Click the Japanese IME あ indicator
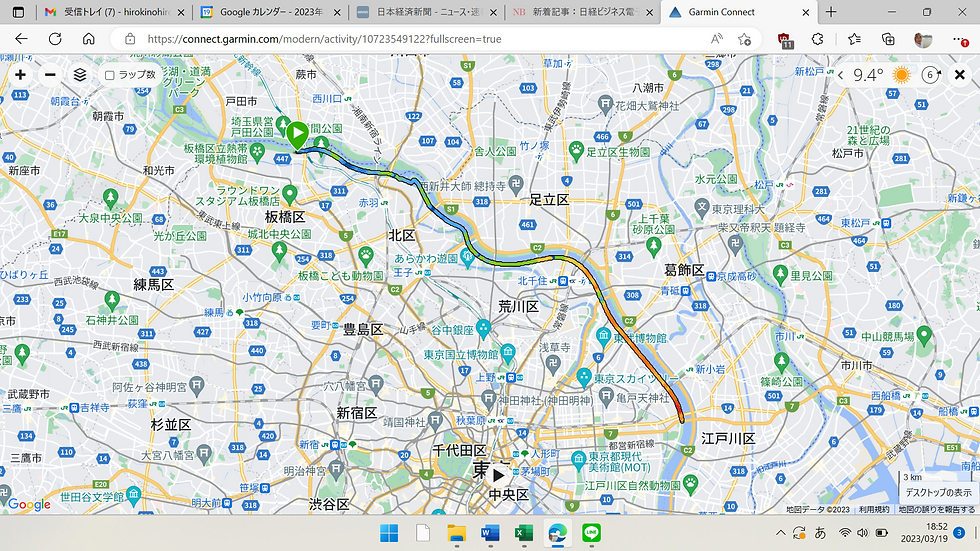The width and height of the screenshot is (980, 551). [x=820, y=533]
